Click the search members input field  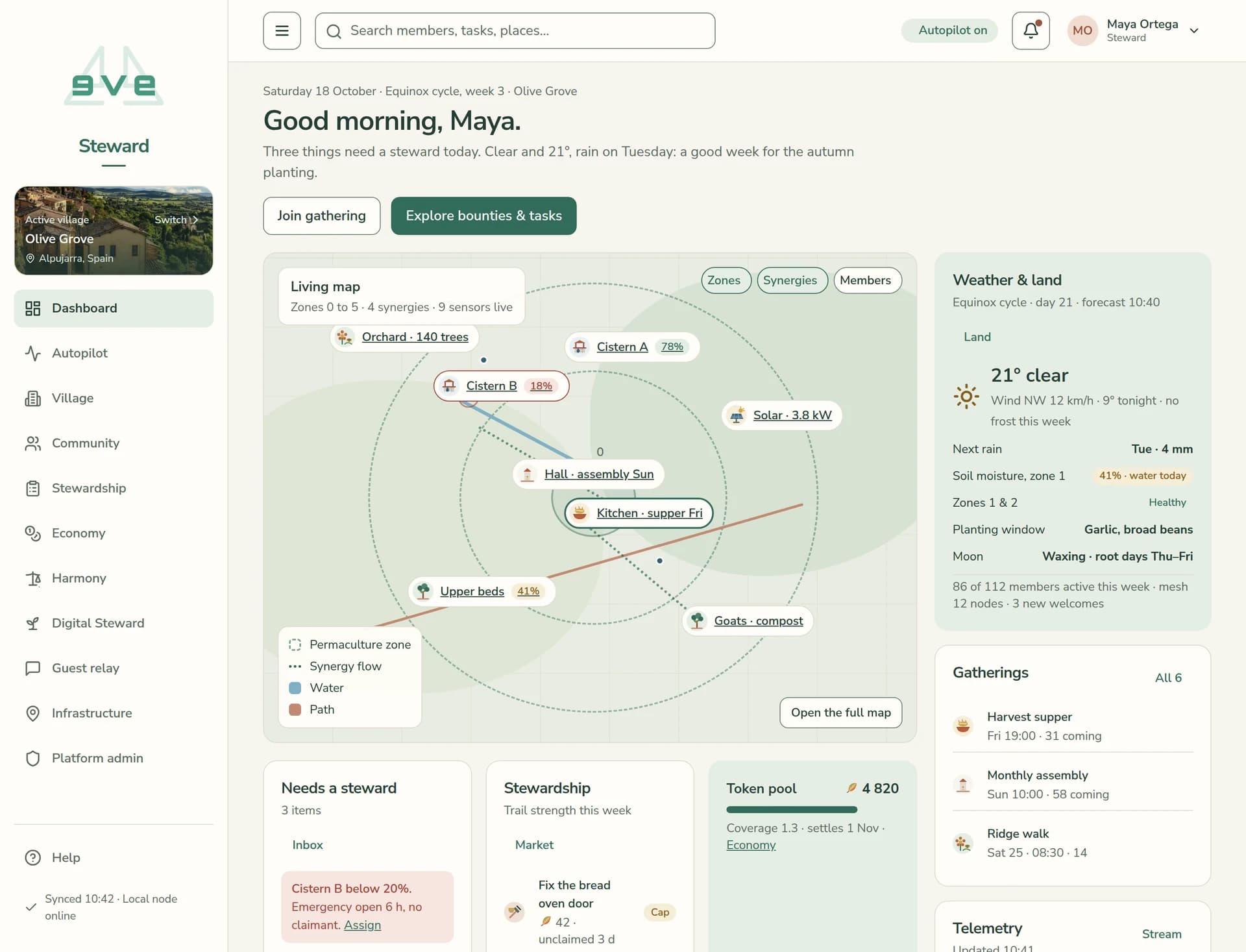pyautogui.click(x=515, y=31)
